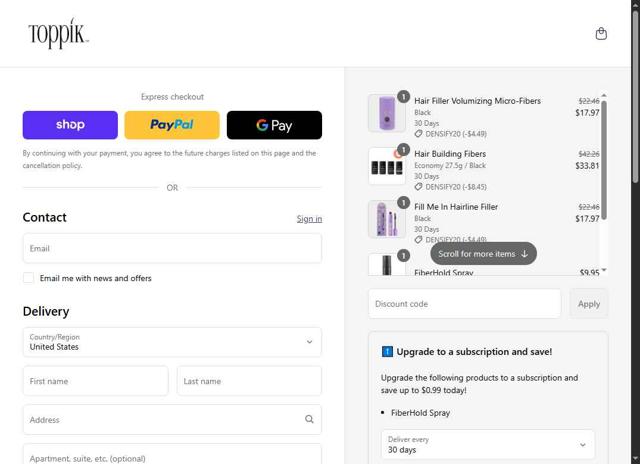Click the DENSIFY20 (-$8.45) discount text
Image resolution: width=640 pixels, height=464 pixels.
click(456, 187)
